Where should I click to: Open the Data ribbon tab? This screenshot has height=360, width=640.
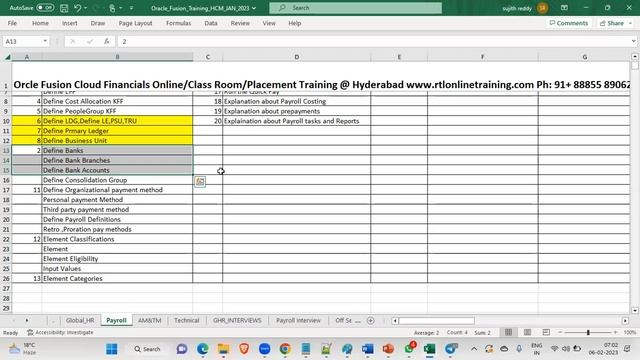tap(211, 23)
